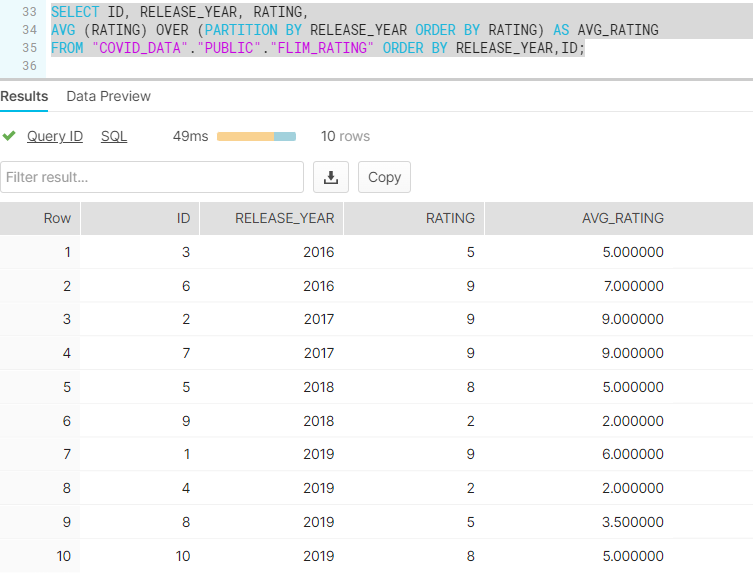Image resolution: width=753 pixels, height=582 pixels.
Task: Click the query execution time bar
Action: [x=256, y=136]
